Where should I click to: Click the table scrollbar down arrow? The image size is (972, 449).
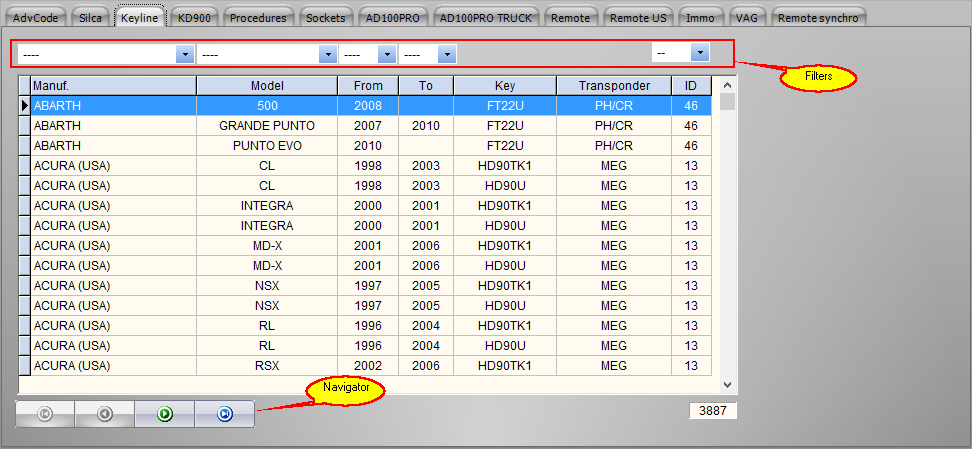pos(728,385)
